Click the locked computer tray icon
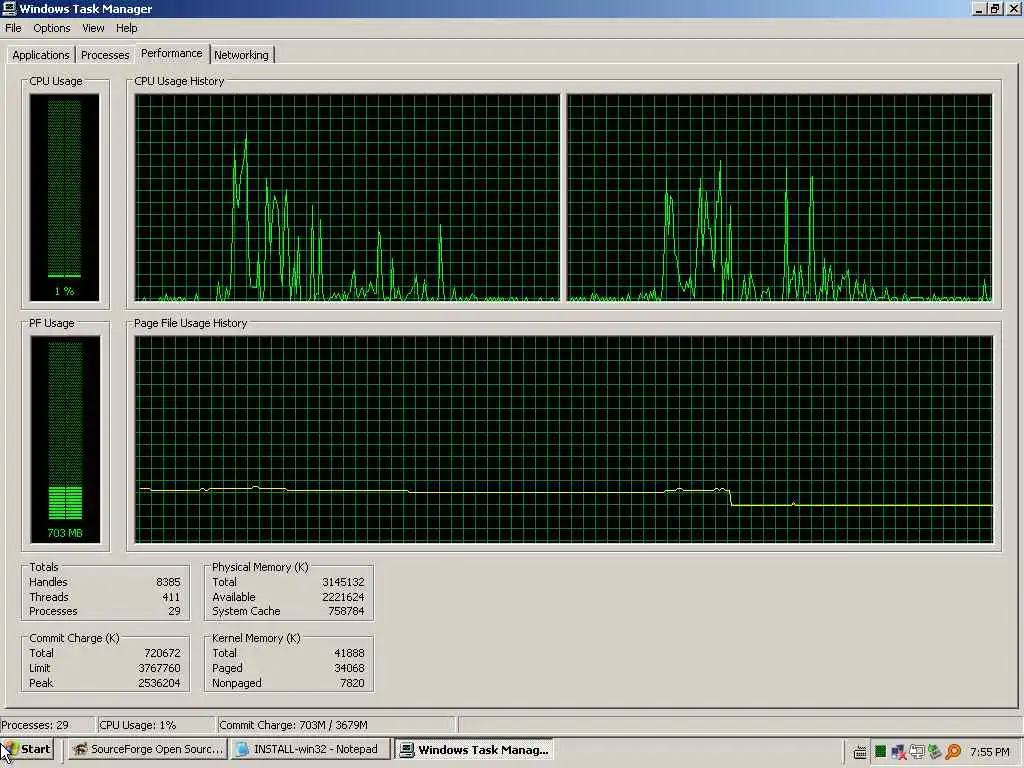This screenshot has width=1024, height=768. coord(916,752)
